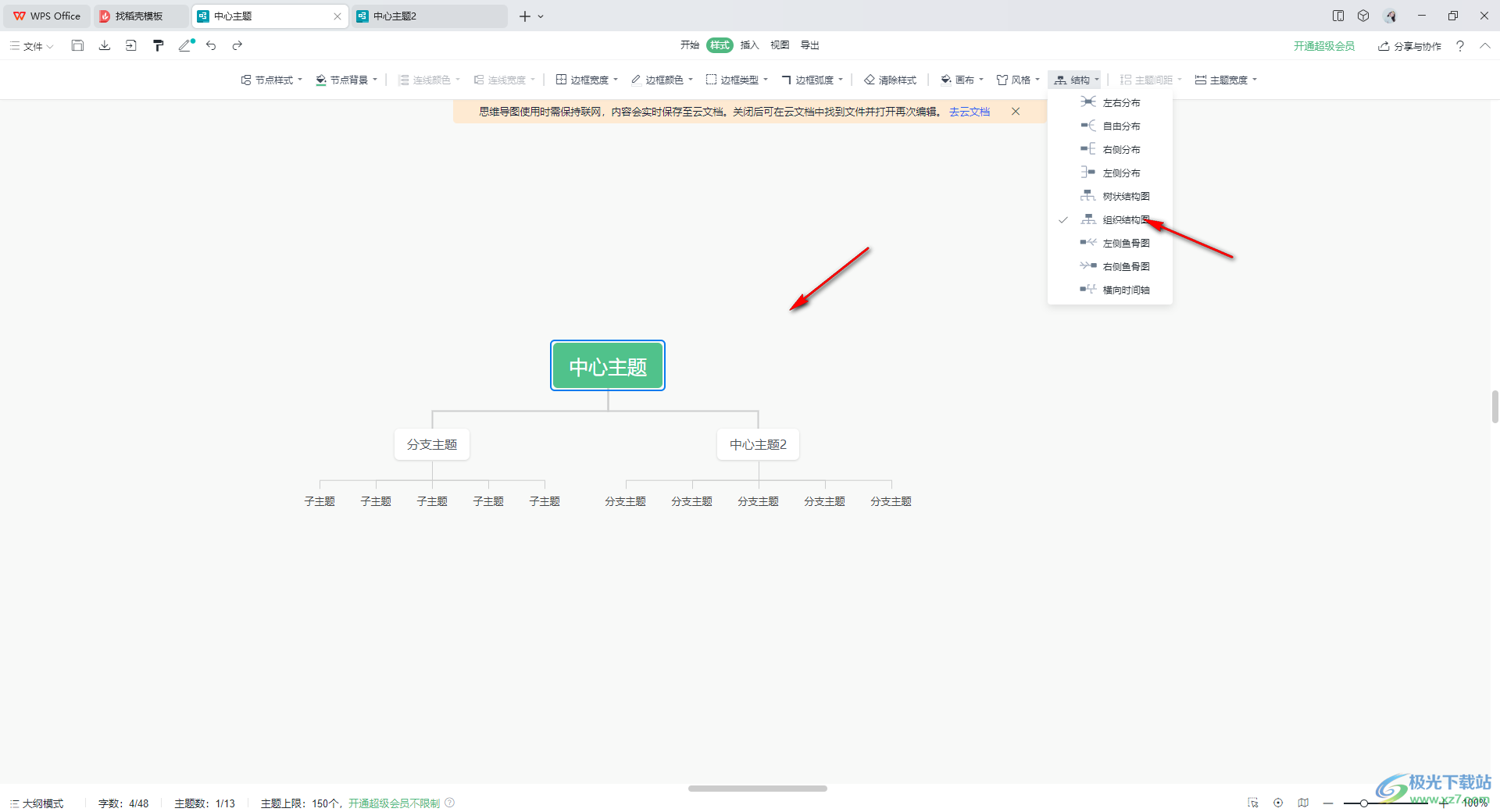The image size is (1500, 812).
Task: Click the save icon in the top toolbar
Action: [77, 46]
